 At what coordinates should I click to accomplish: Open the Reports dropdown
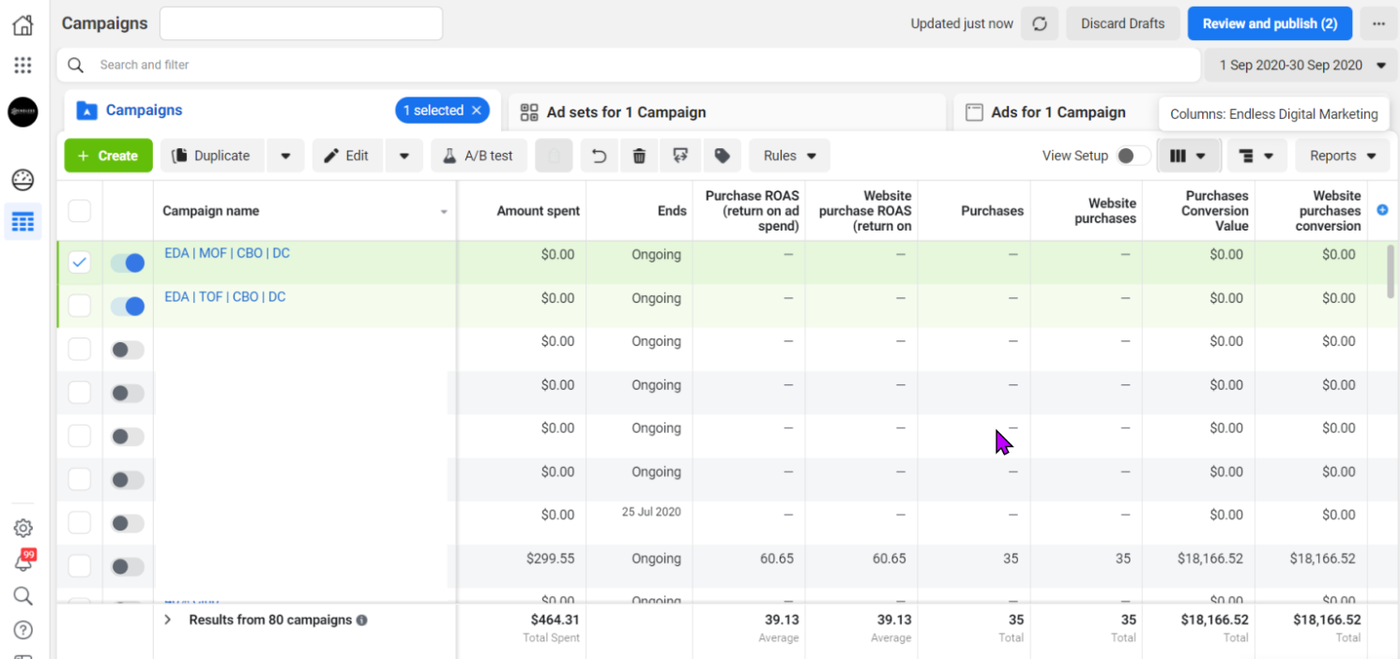coord(1343,156)
